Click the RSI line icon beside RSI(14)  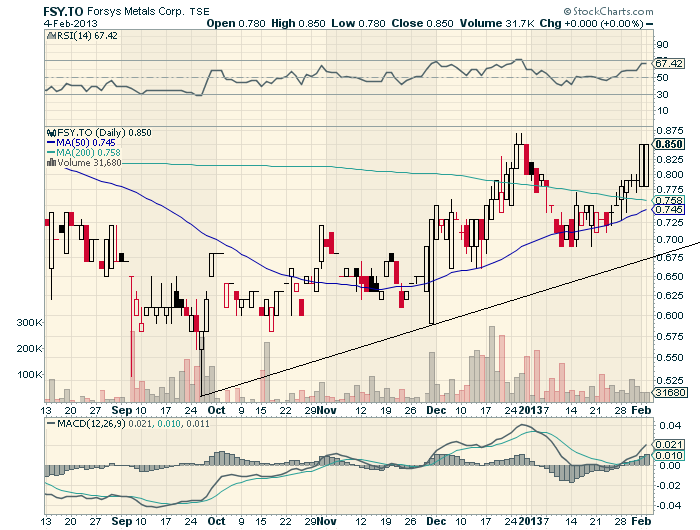coord(50,36)
